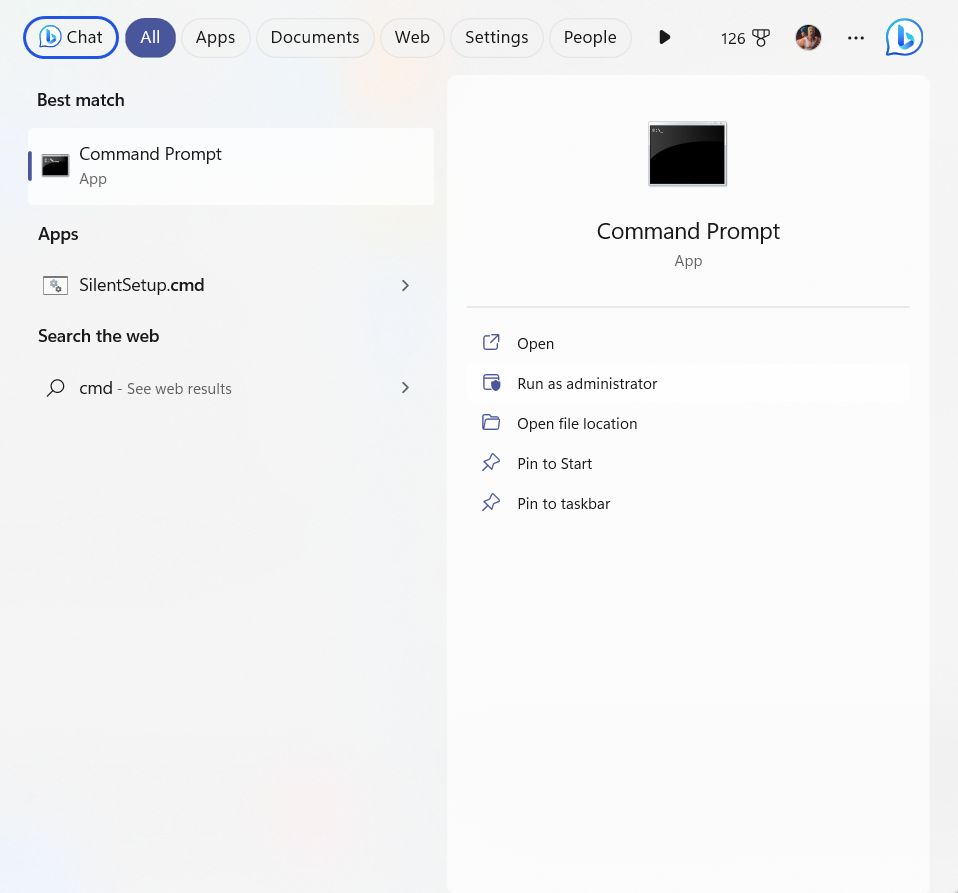Open the user profile avatar
The width and height of the screenshot is (958, 893).
pyautogui.click(x=808, y=38)
